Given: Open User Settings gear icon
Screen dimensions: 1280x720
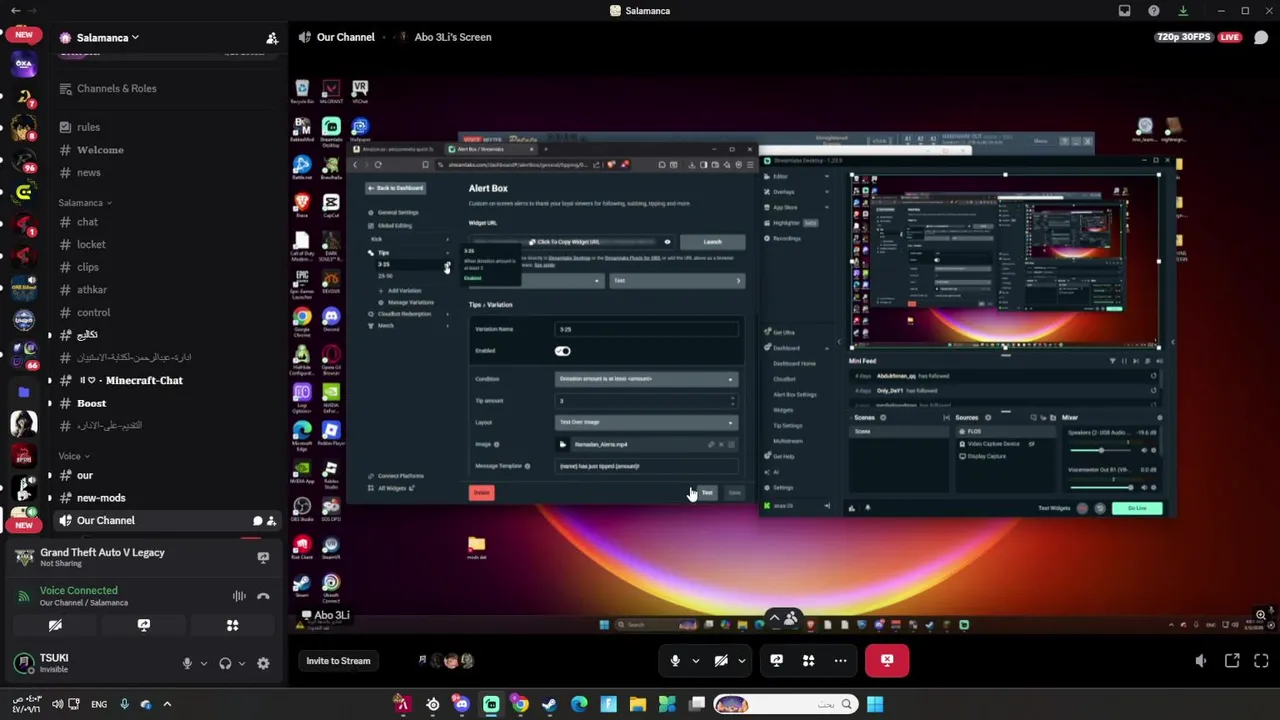Looking at the screenshot, I should click(x=263, y=663).
